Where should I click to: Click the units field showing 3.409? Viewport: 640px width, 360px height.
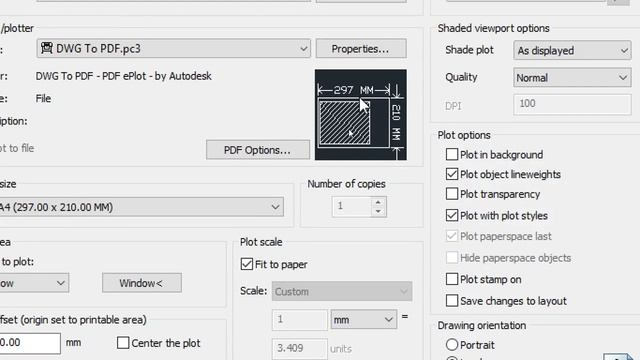click(x=300, y=349)
